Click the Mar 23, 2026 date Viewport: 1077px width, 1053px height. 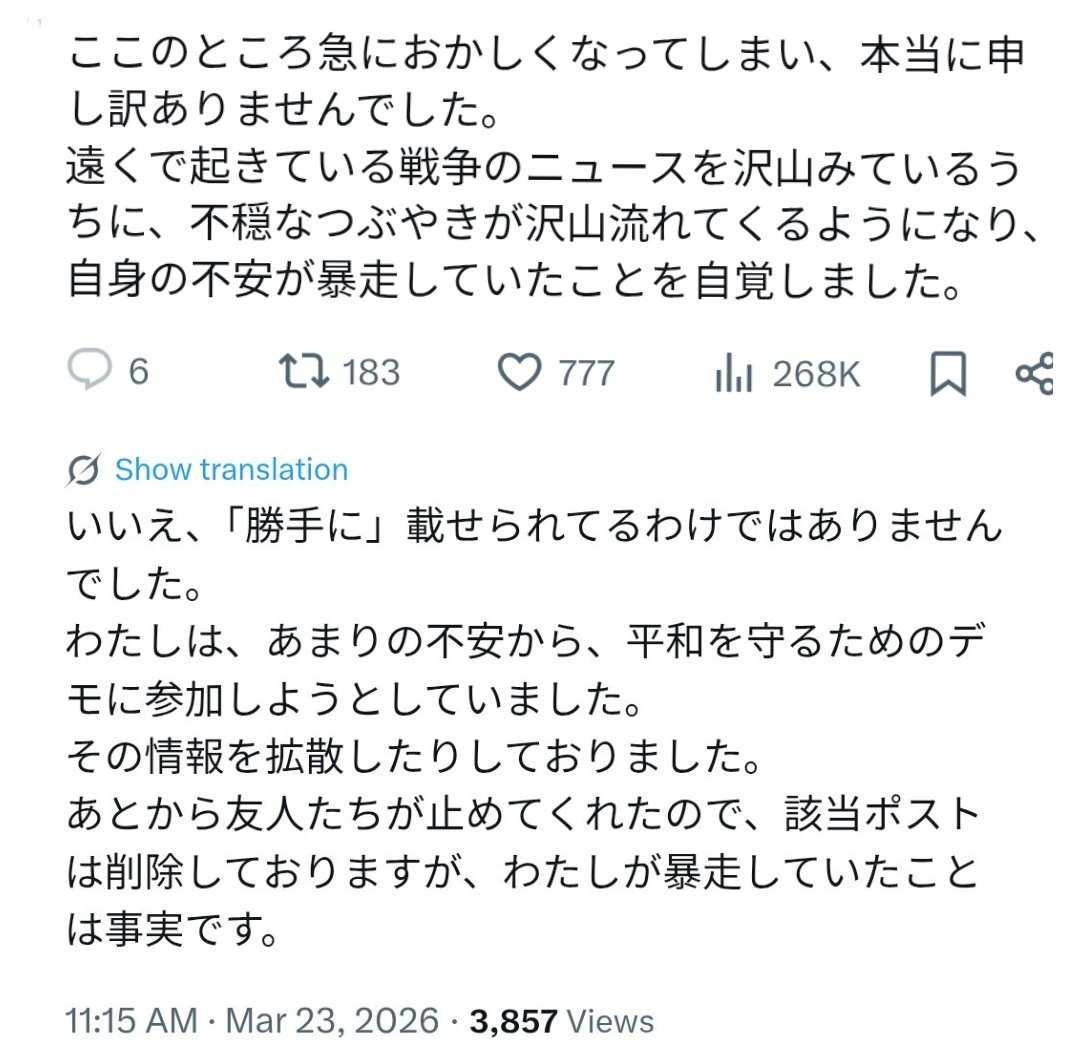(331, 1021)
